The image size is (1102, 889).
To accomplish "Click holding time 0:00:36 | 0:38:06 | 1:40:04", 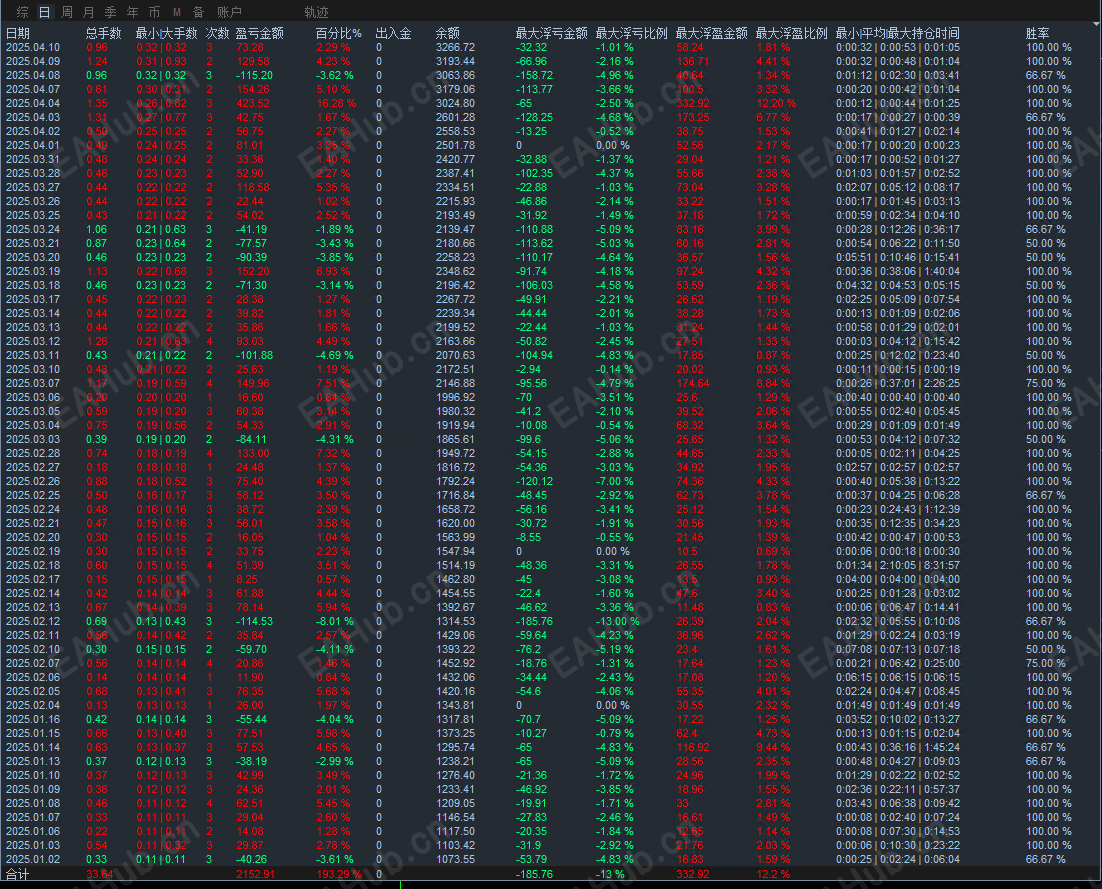I will 898,271.
